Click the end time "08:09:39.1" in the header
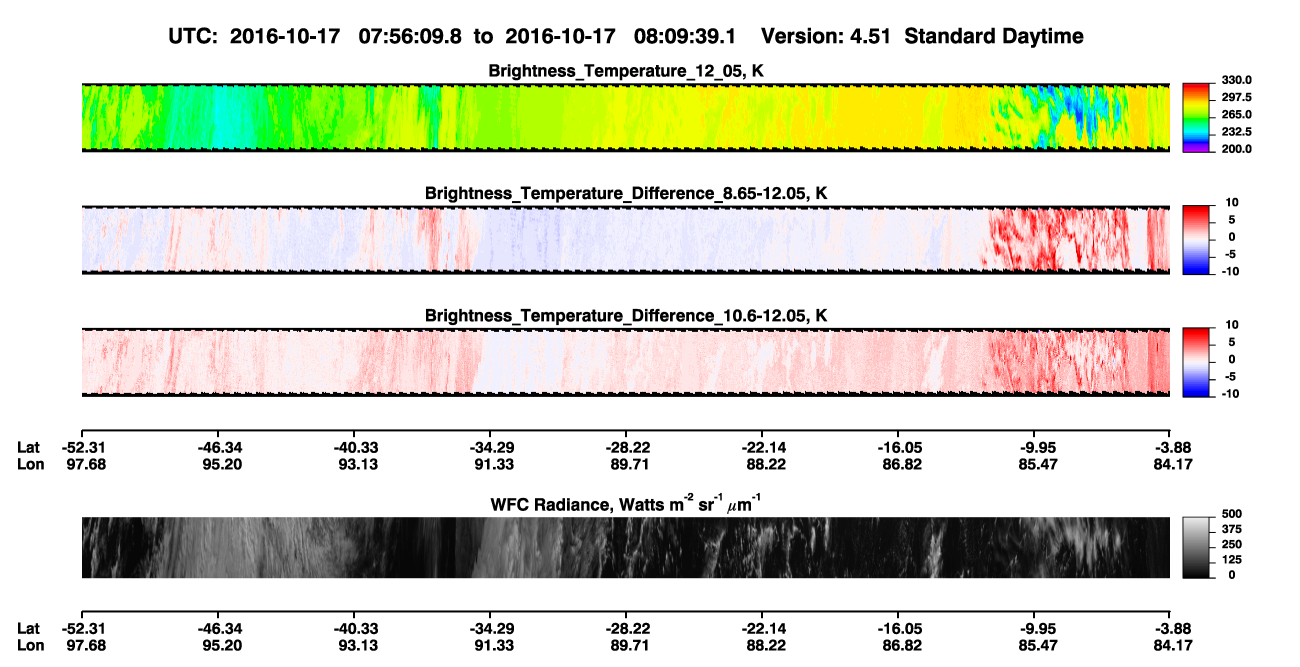The height and width of the screenshot is (667, 1300). pyautogui.click(x=686, y=37)
